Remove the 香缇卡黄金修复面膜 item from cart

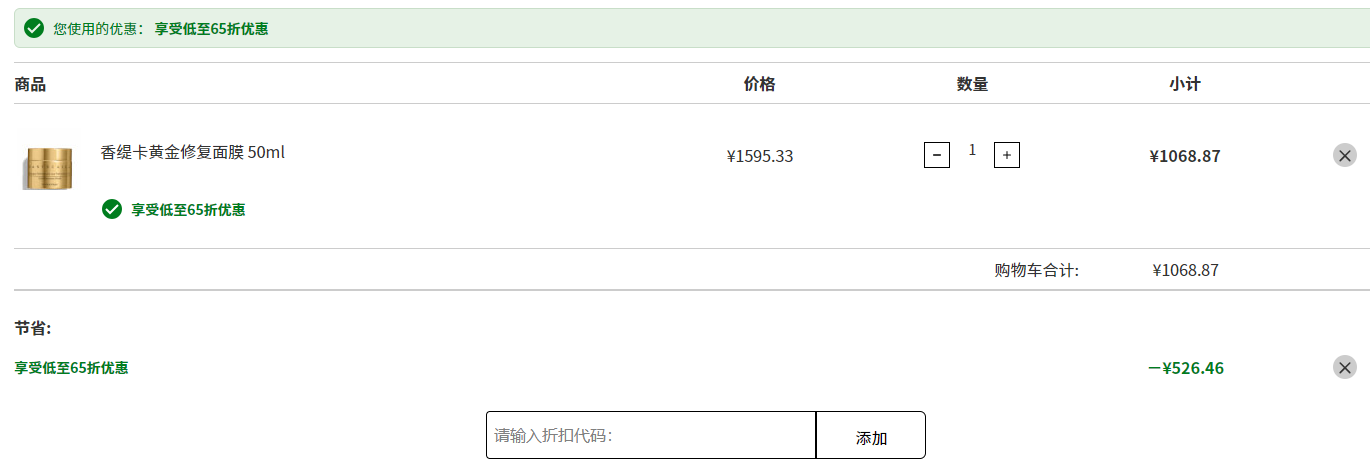(1345, 155)
